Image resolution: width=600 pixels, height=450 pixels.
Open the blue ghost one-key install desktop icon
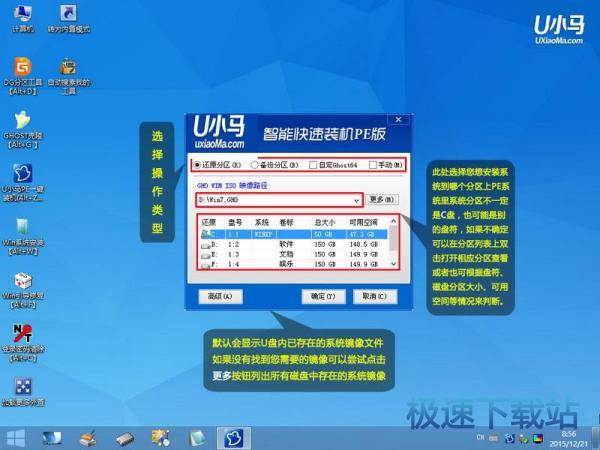click(23, 183)
